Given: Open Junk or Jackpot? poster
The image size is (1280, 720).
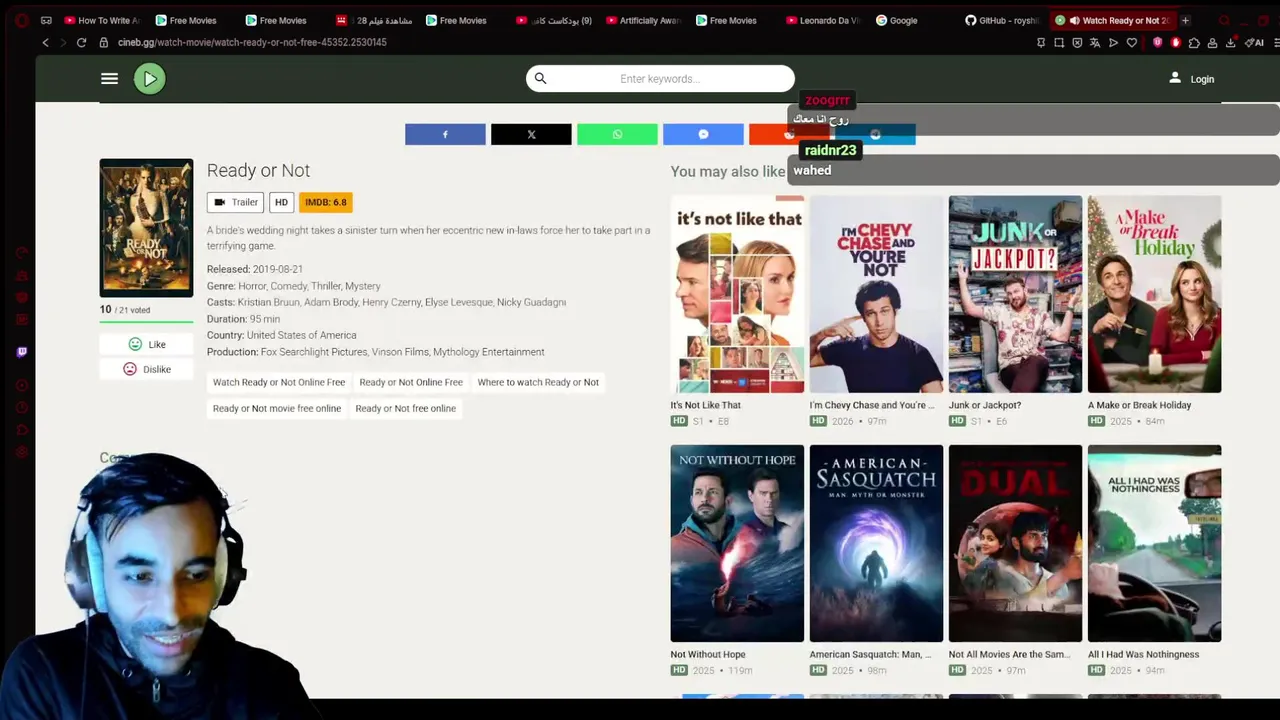Looking at the screenshot, I should click(x=1015, y=294).
